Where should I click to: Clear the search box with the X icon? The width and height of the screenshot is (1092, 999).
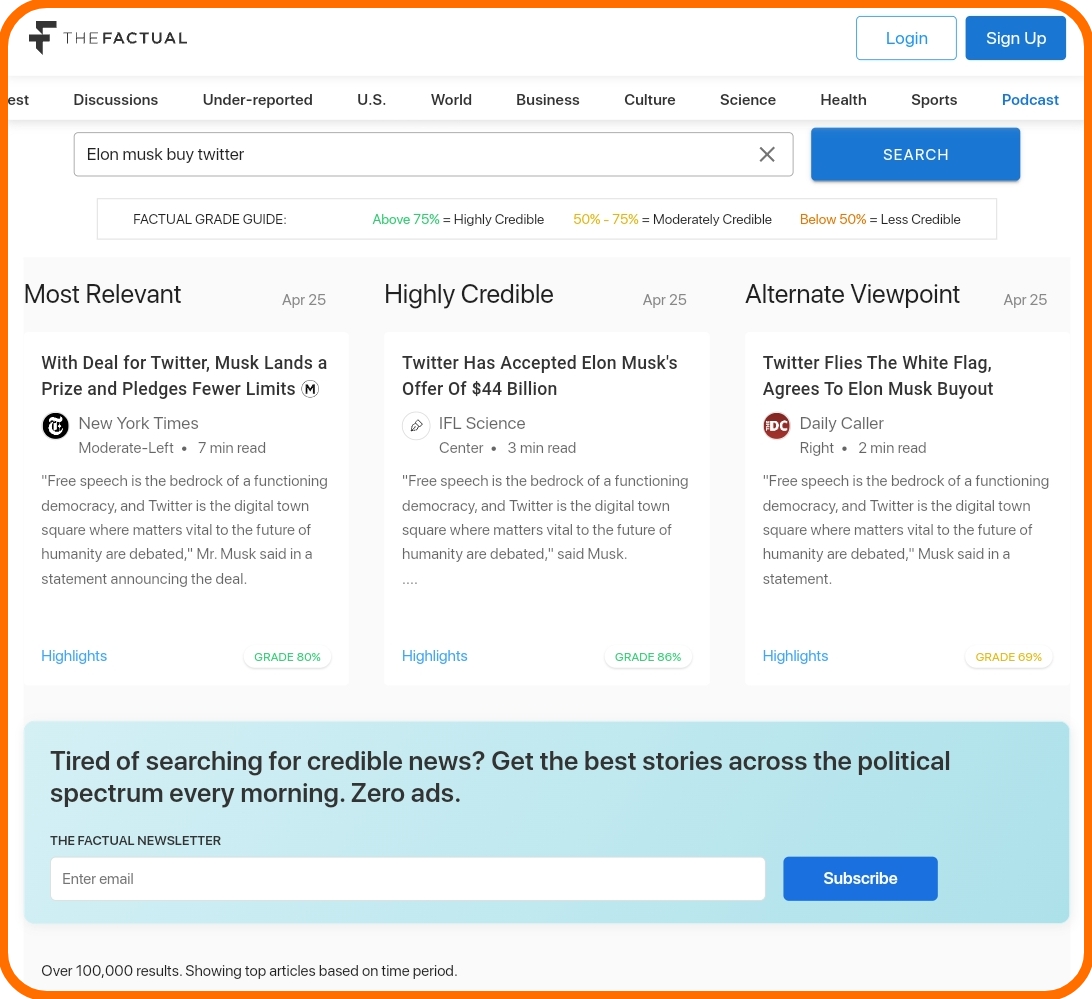point(767,154)
